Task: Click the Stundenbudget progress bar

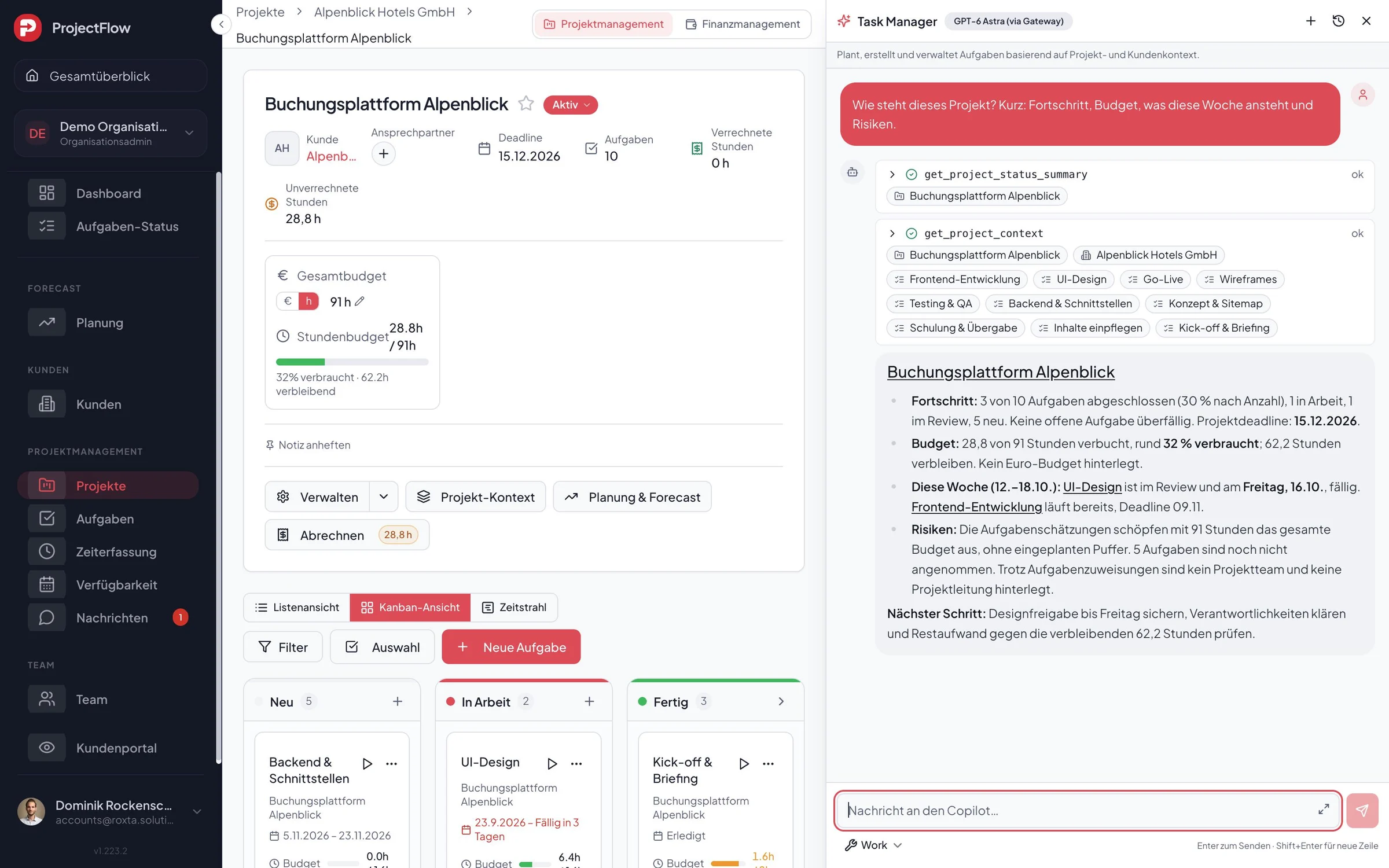Action: point(352,362)
